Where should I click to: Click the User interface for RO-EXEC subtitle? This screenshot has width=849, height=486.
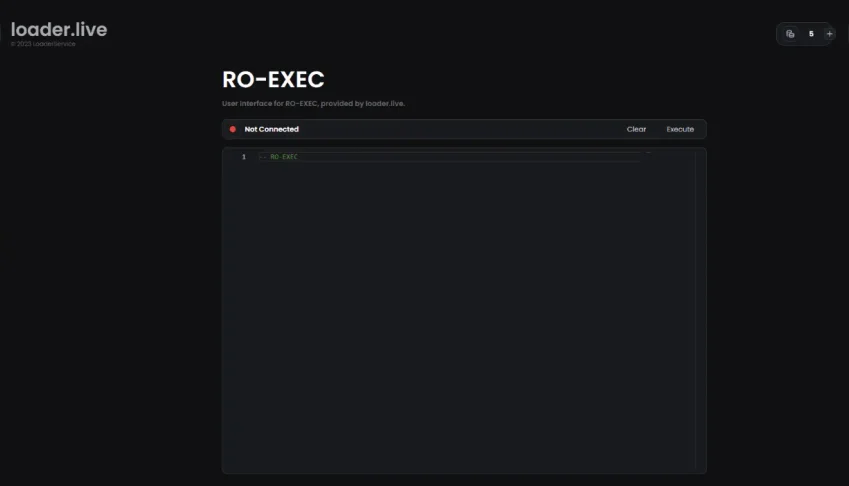(x=314, y=103)
